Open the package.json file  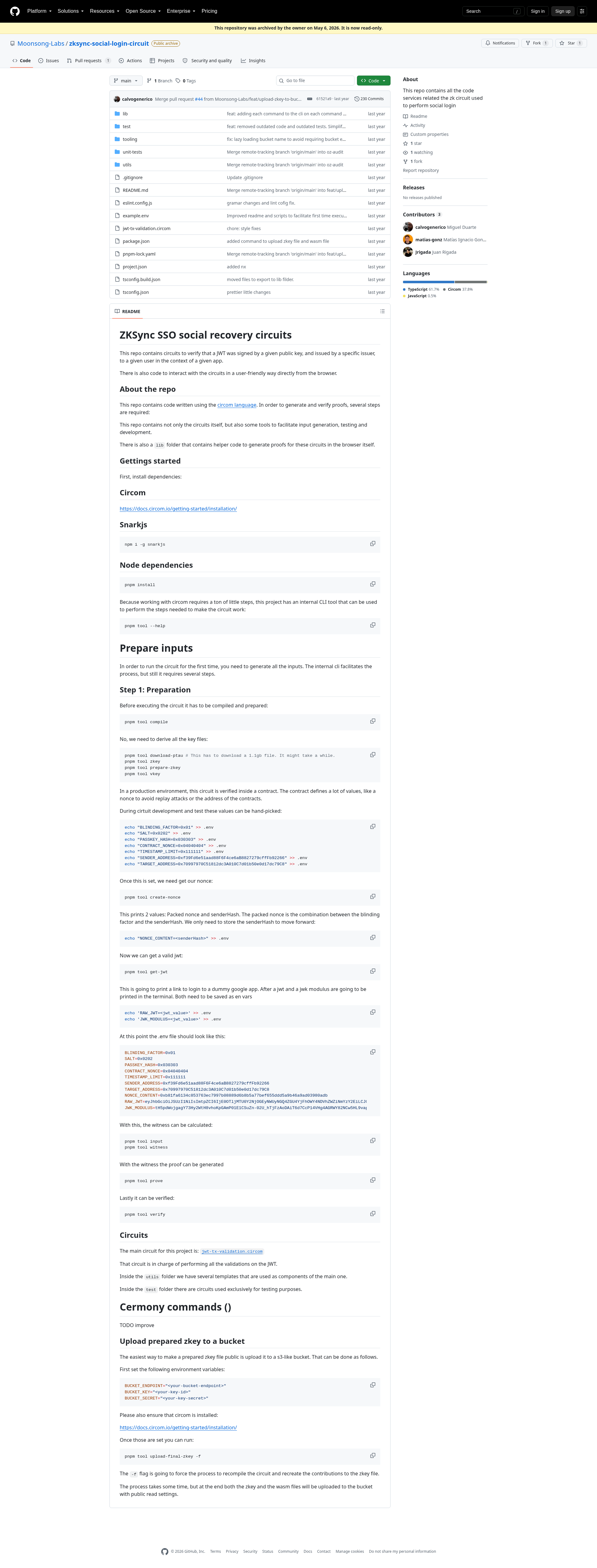(x=136, y=242)
